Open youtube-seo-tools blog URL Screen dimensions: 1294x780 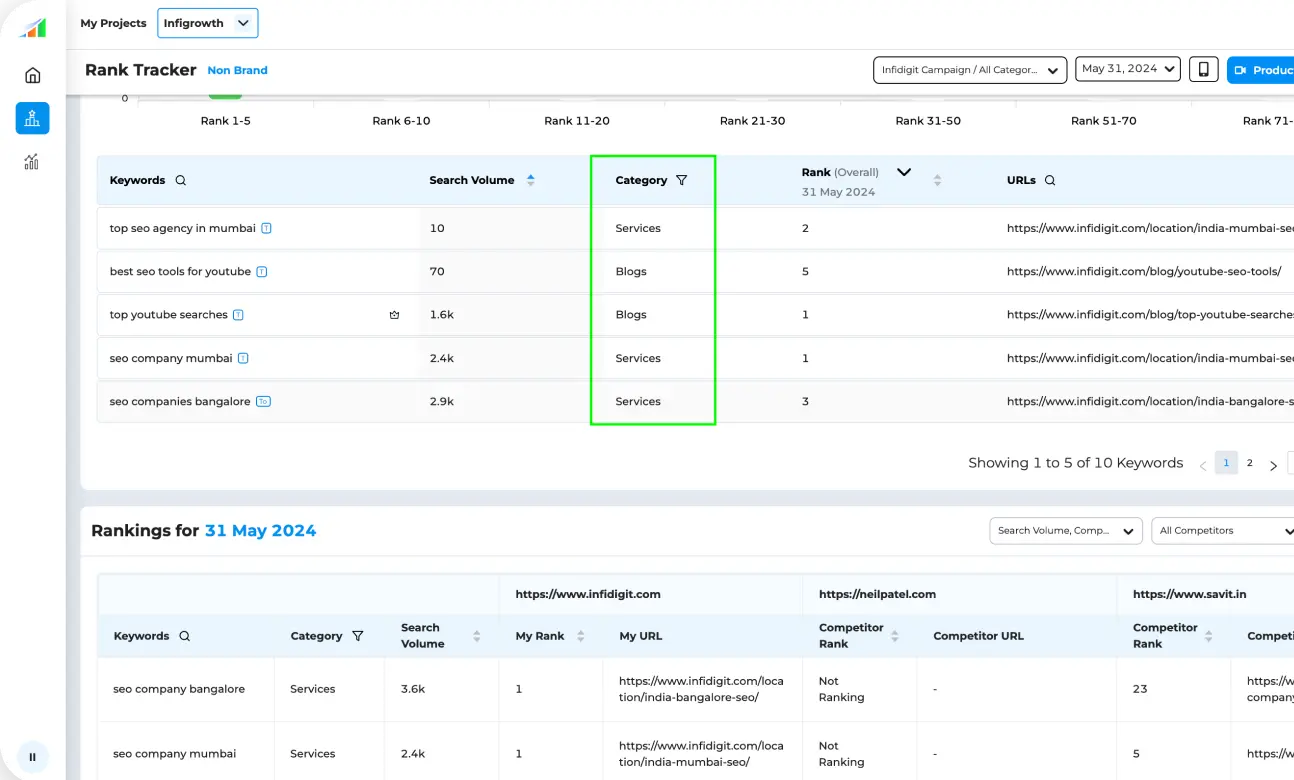[x=1144, y=272]
